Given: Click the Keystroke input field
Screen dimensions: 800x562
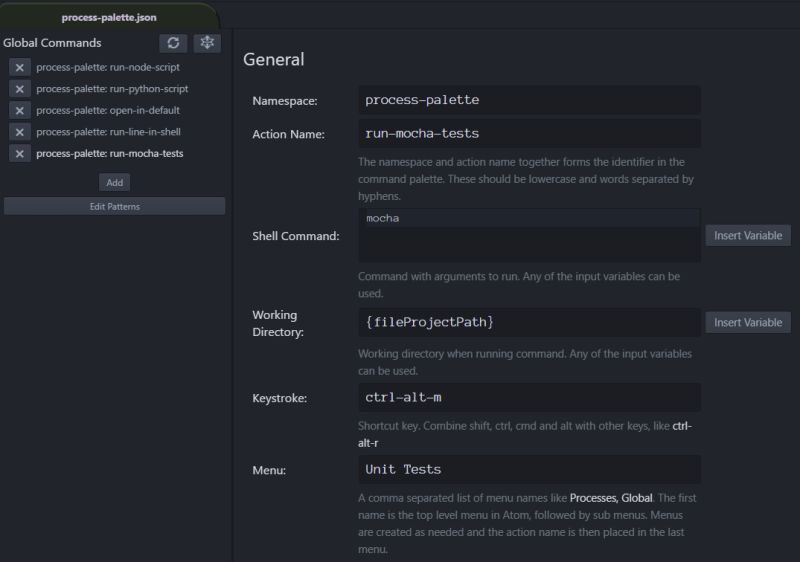Looking at the screenshot, I should click(529, 397).
